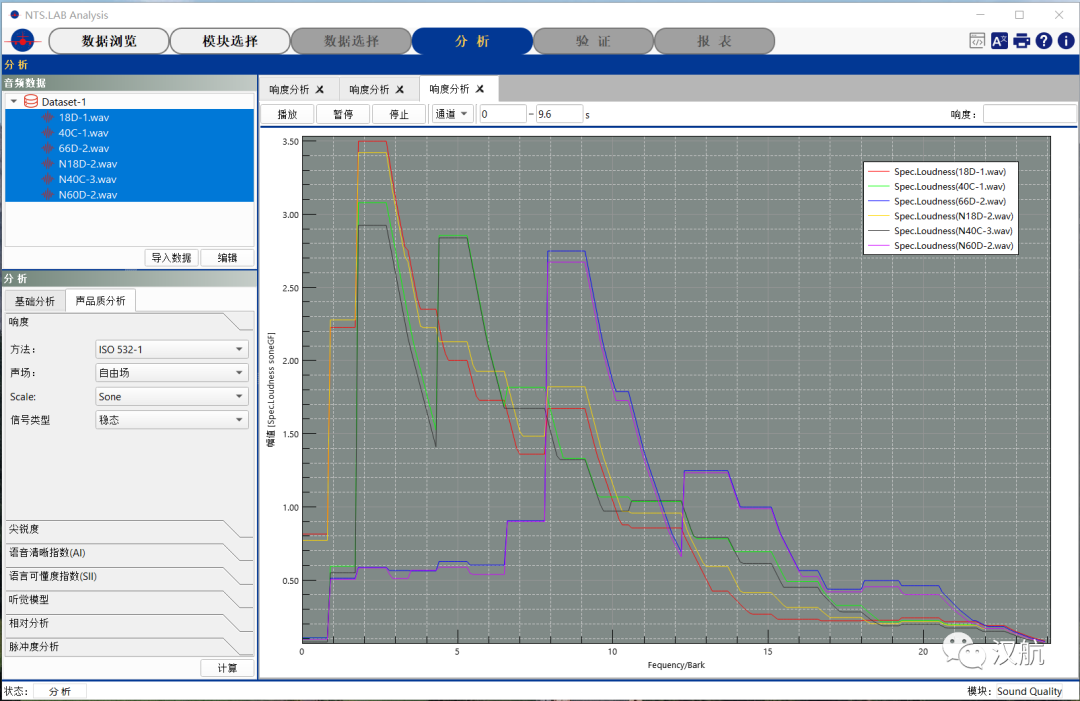The width and height of the screenshot is (1080, 701).
Task: Open the 通道 channel dropdown
Action: (452, 114)
